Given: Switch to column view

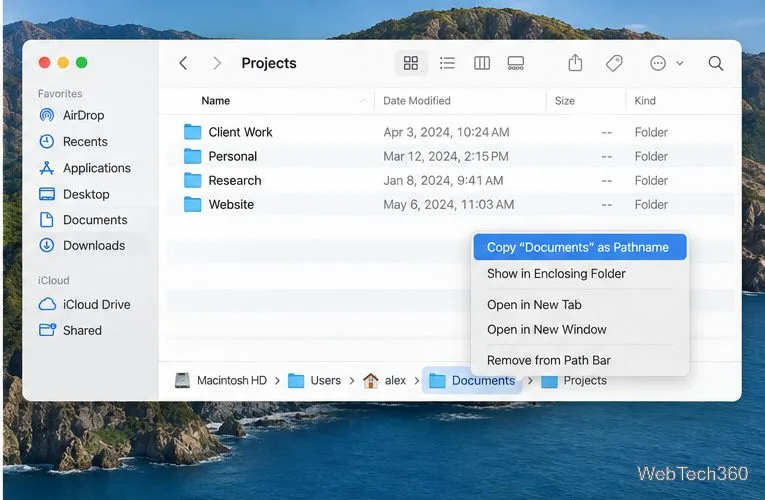Looking at the screenshot, I should 482,63.
